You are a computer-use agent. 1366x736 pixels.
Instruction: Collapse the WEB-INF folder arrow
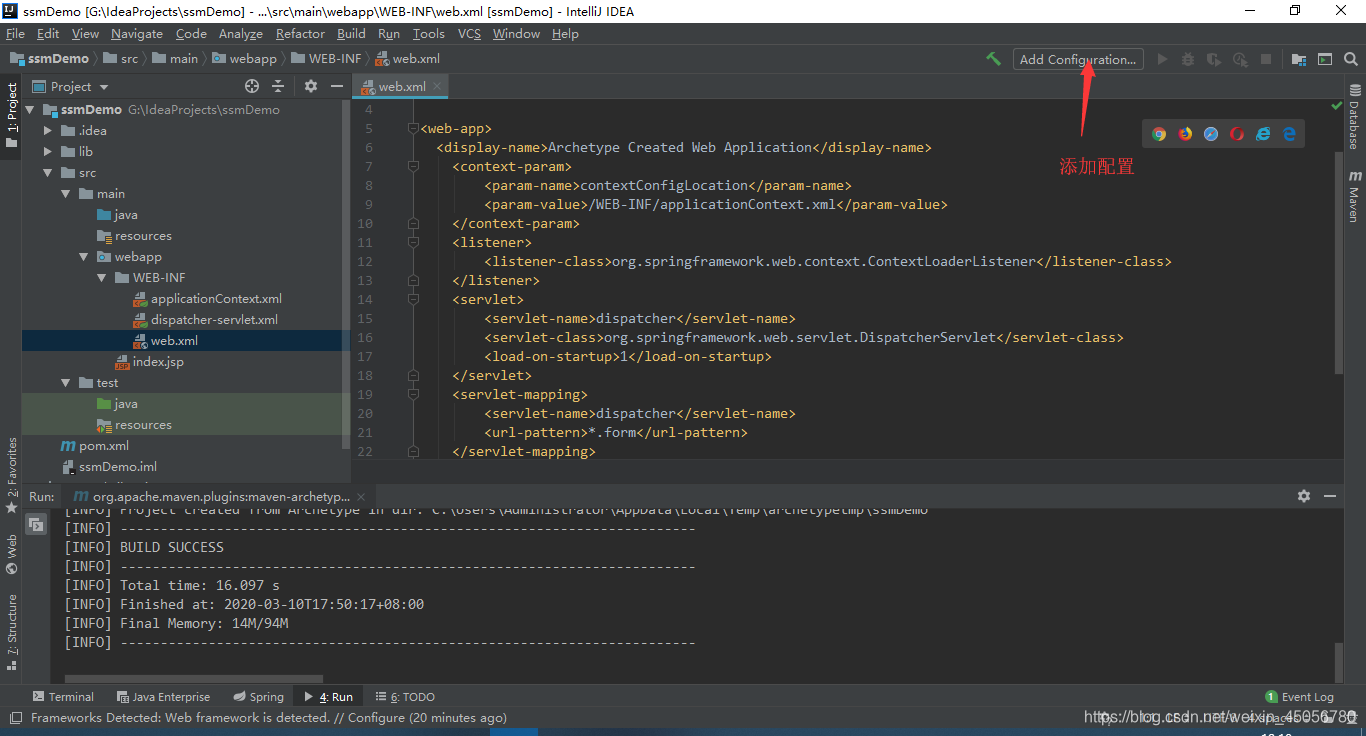coord(102,278)
